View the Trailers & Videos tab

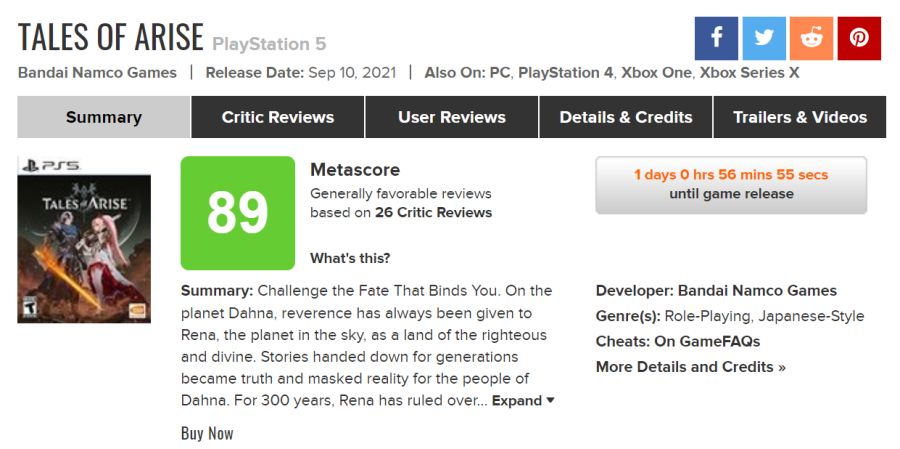800,117
